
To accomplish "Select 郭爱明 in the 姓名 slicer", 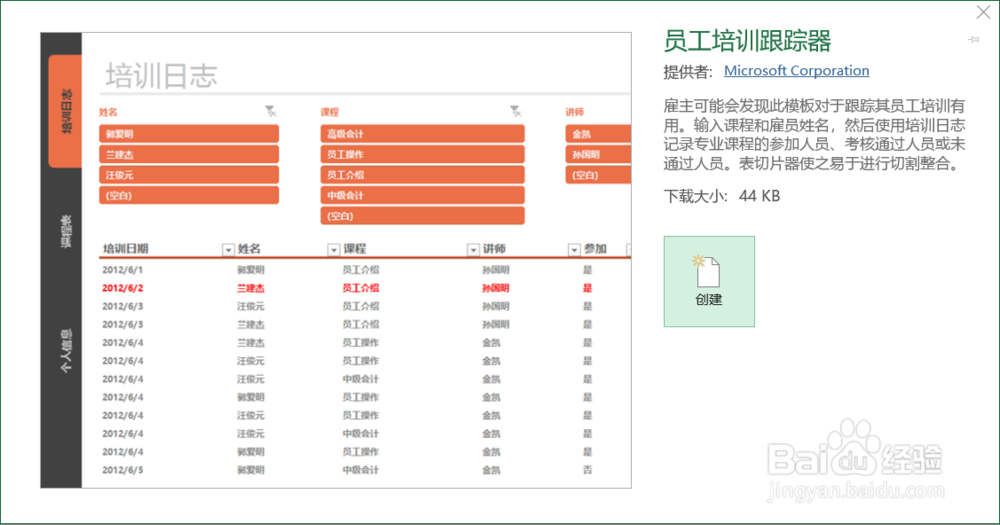I will click(x=189, y=134).
